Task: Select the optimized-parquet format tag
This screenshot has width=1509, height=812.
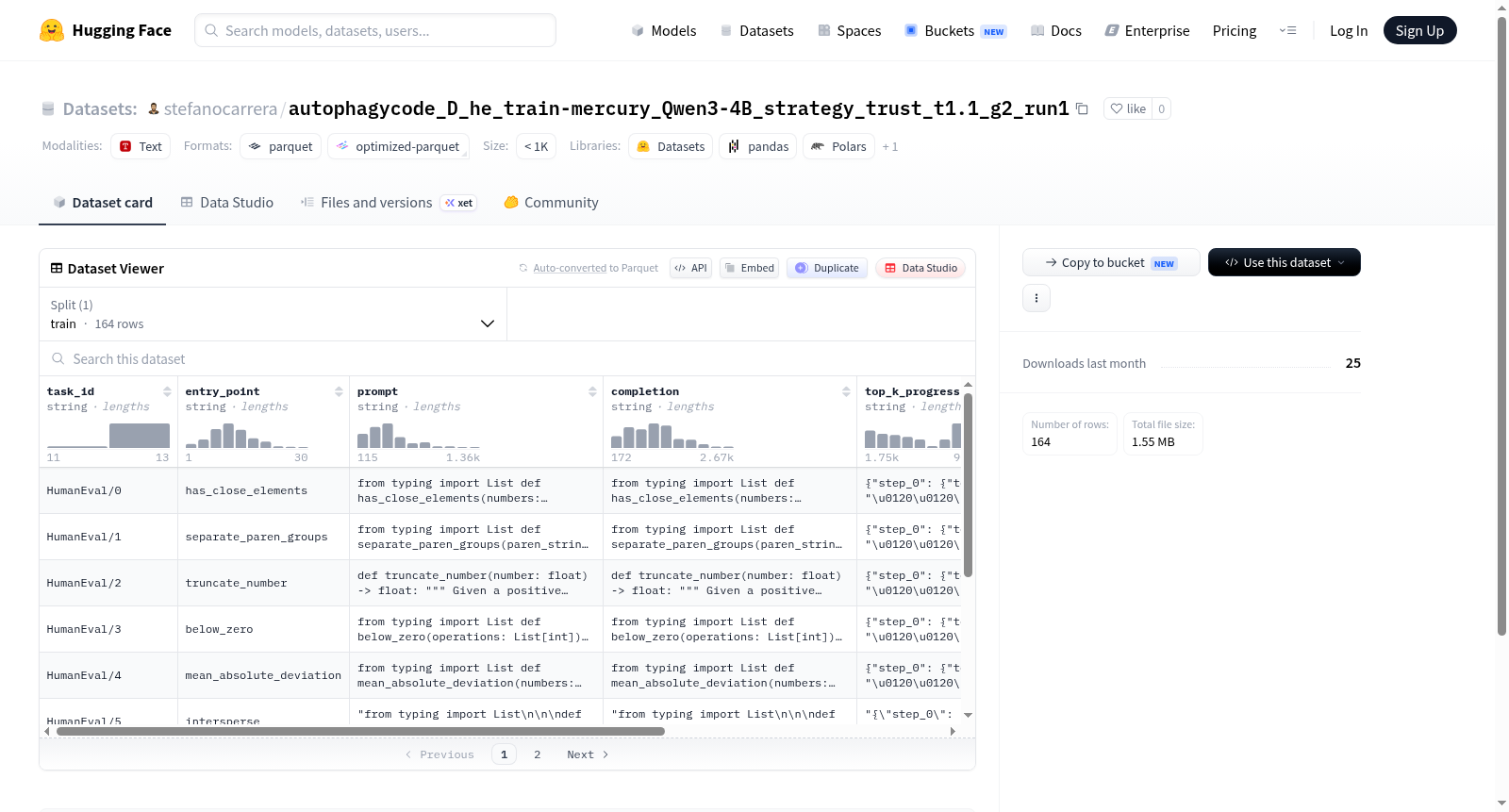Action: (398, 146)
